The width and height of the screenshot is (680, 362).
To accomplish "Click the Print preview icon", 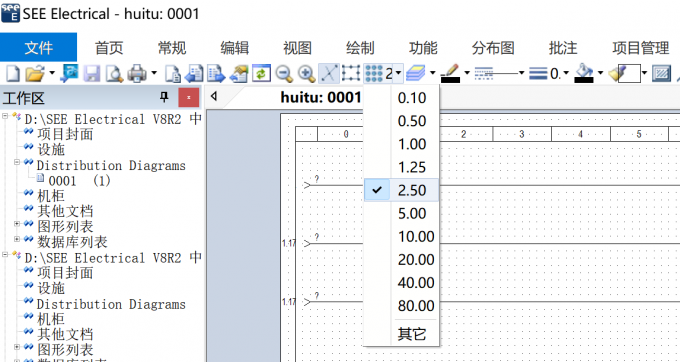I will tap(115, 74).
